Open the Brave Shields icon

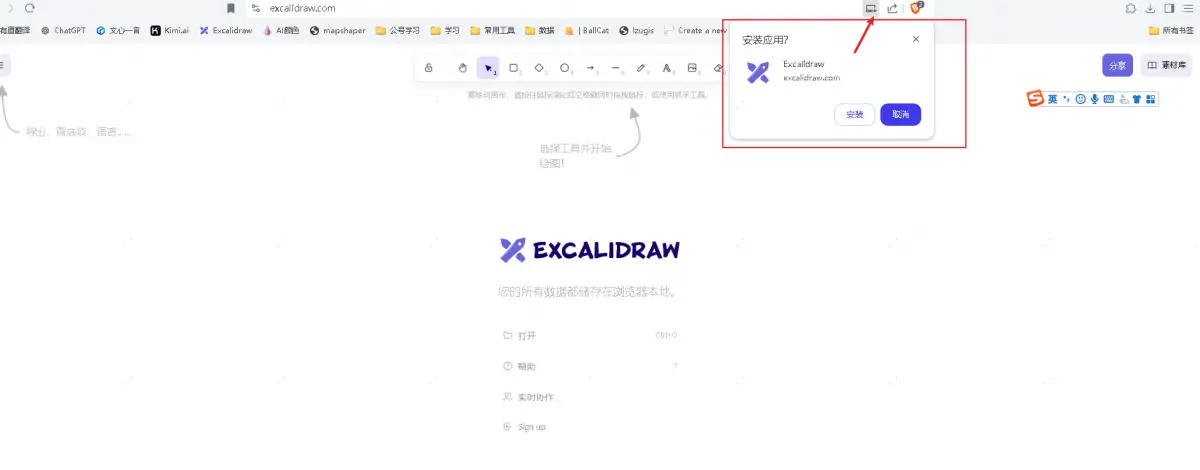pos(916,8)
